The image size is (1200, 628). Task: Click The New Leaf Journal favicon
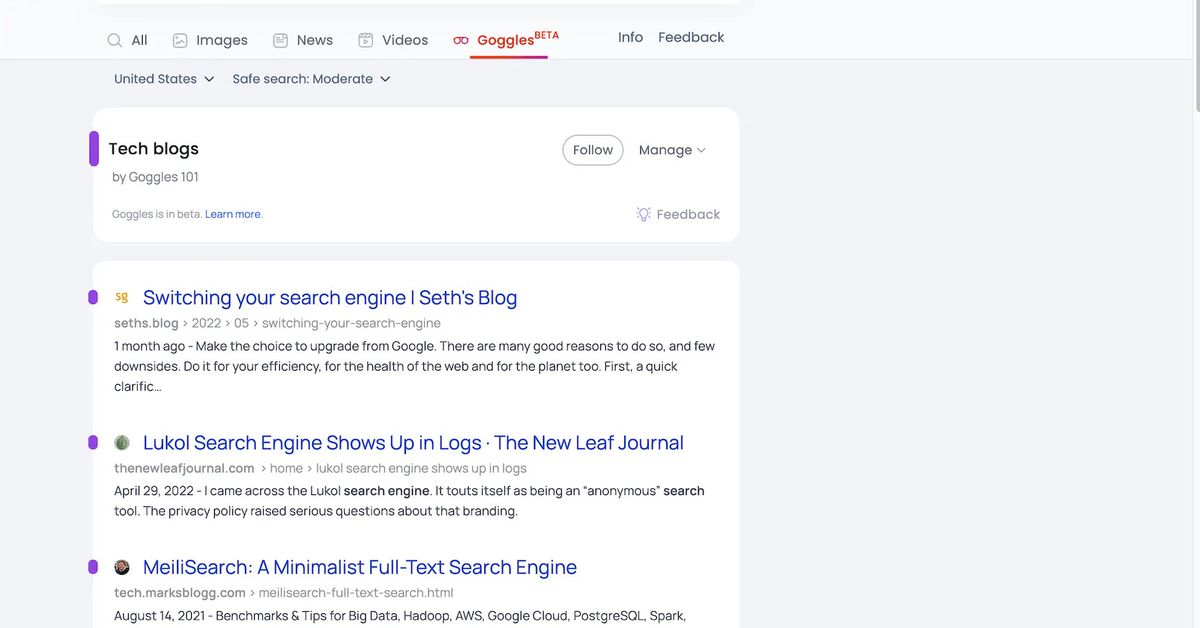[122, 443]
